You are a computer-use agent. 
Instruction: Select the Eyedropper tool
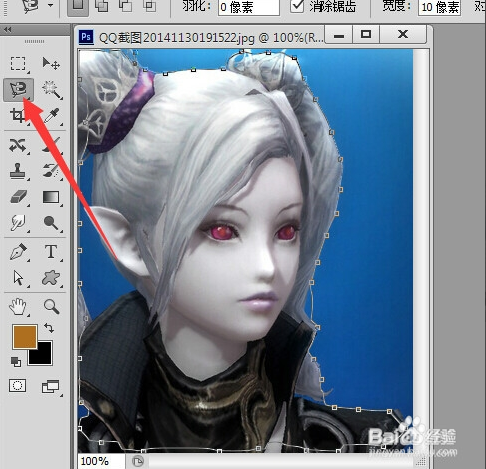[x=52, y=116]
